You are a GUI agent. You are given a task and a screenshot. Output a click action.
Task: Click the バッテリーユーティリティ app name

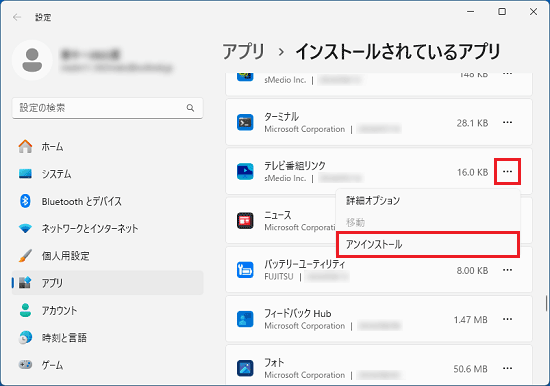(x=304, y=264)
